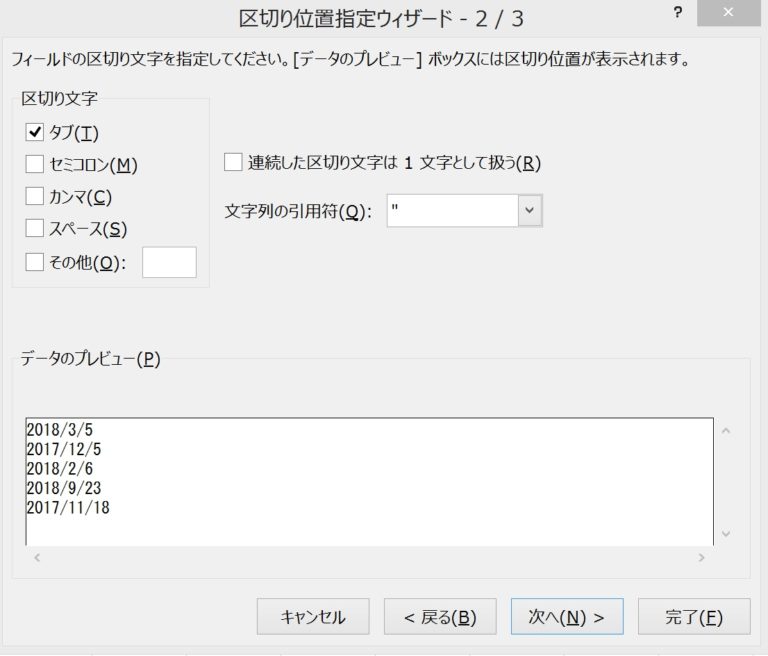
Task: Toggle 連続した区切り文字は1文字として扱う checkbox
Action: coord(233,162)
